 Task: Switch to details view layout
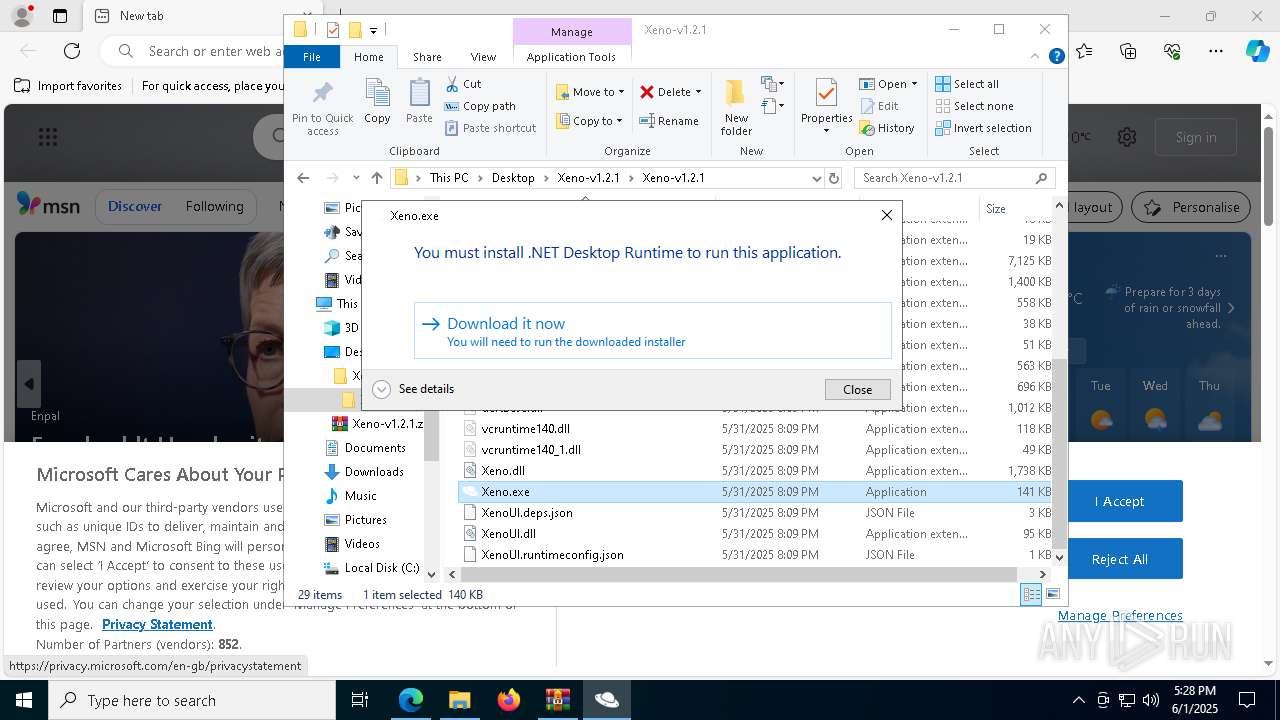click(1031, 594)
